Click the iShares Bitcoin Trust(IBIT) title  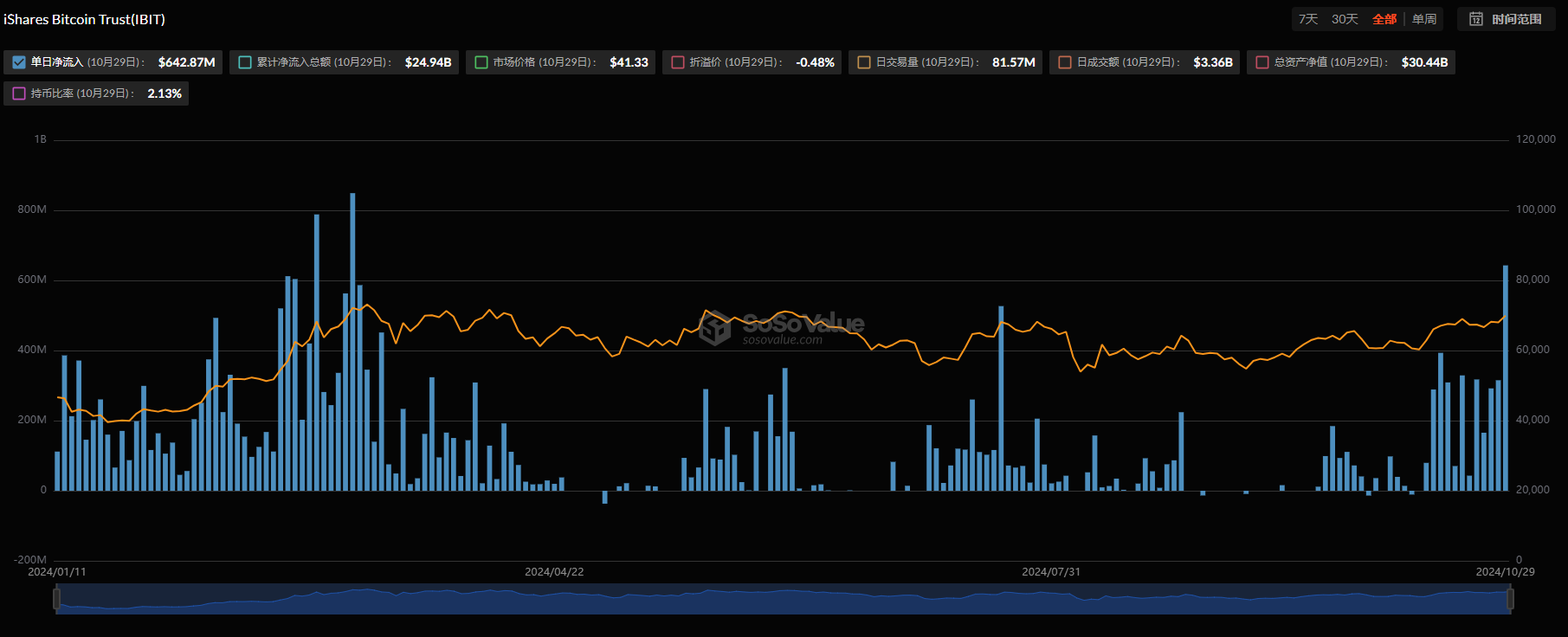point(84,19)
